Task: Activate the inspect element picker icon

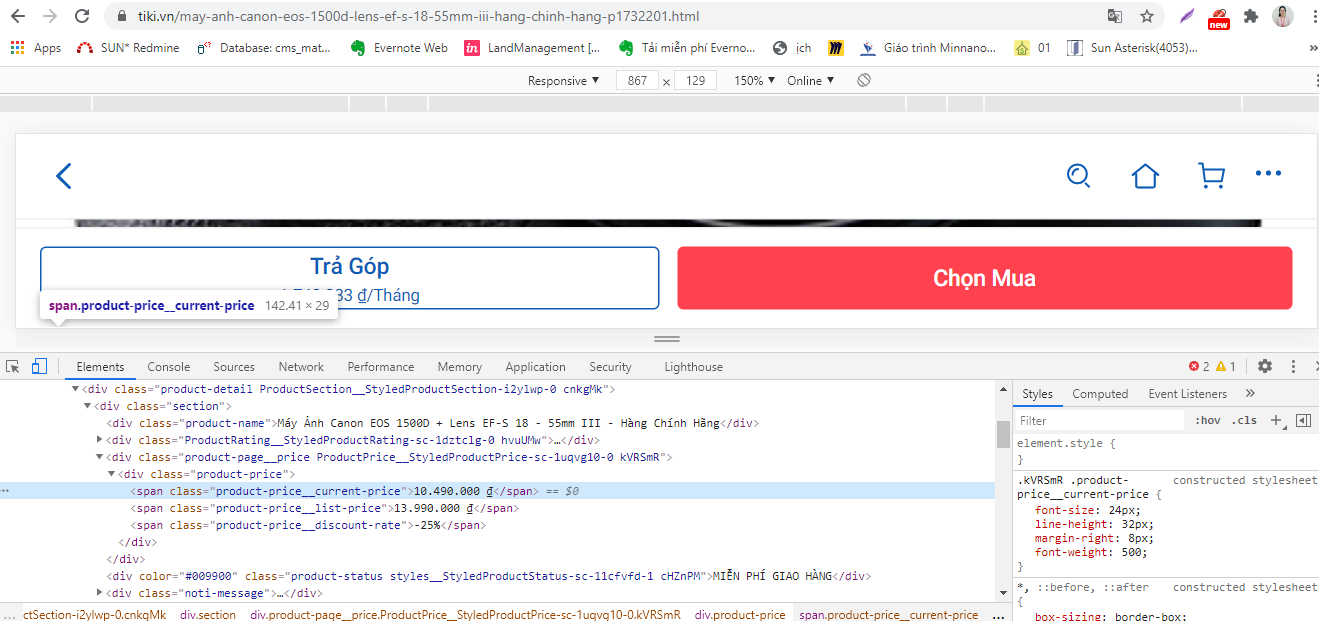Action: (x=13, y=366)
